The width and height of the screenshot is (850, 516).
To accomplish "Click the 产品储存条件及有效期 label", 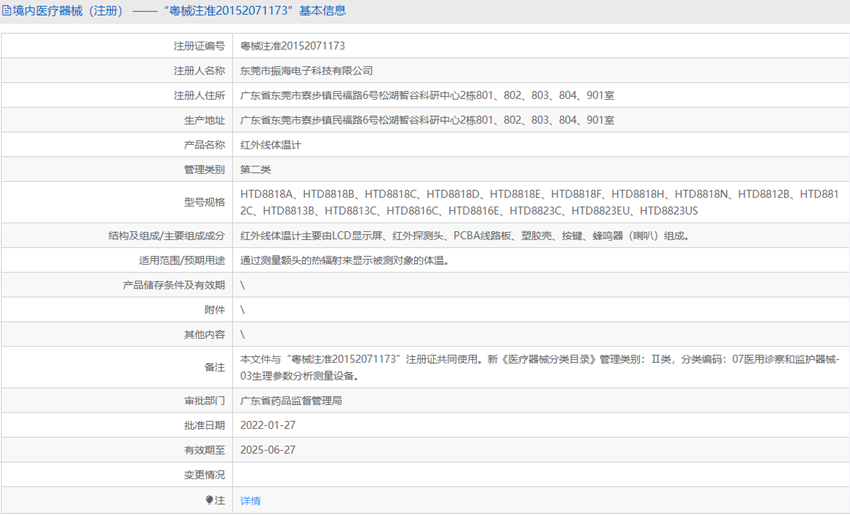I will (x=173, y=285).
